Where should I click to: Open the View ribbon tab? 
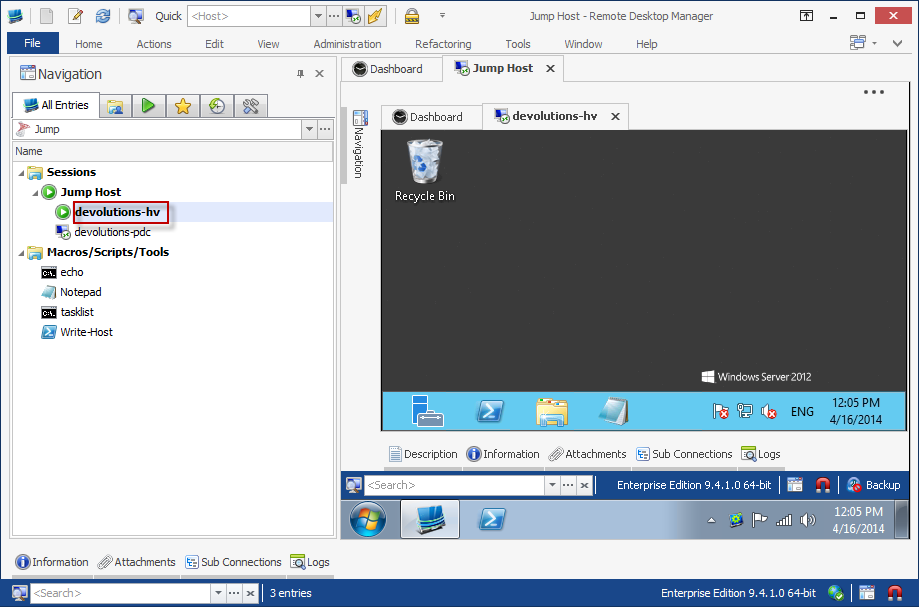(268, 44)
